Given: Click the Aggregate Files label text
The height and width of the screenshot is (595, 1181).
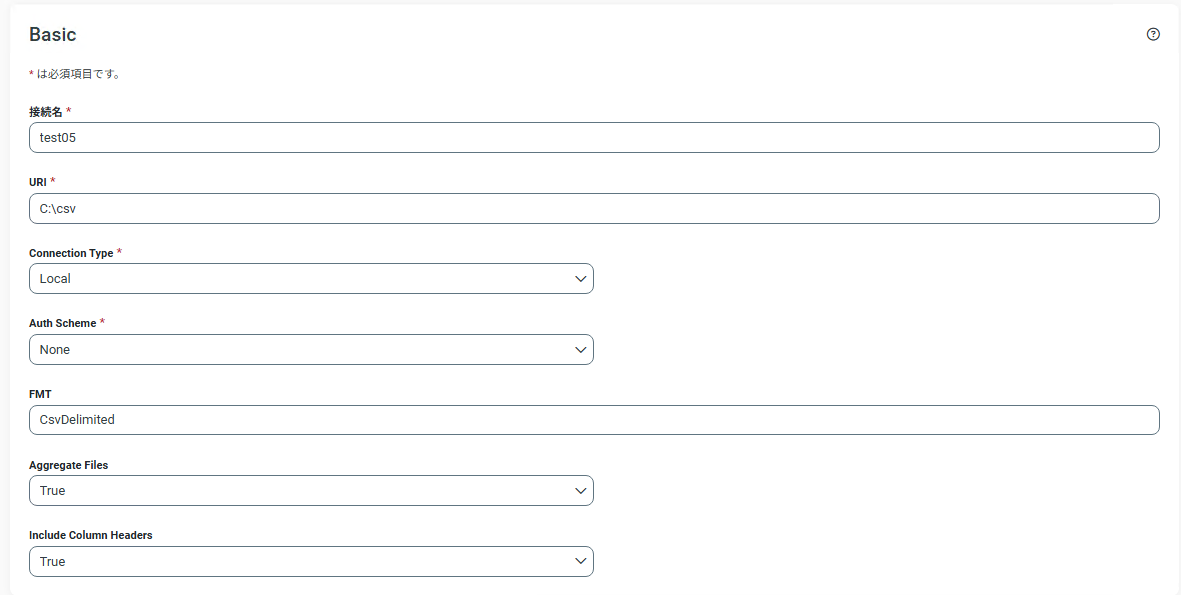Looking at the screenshot, I should click(69, 465).
